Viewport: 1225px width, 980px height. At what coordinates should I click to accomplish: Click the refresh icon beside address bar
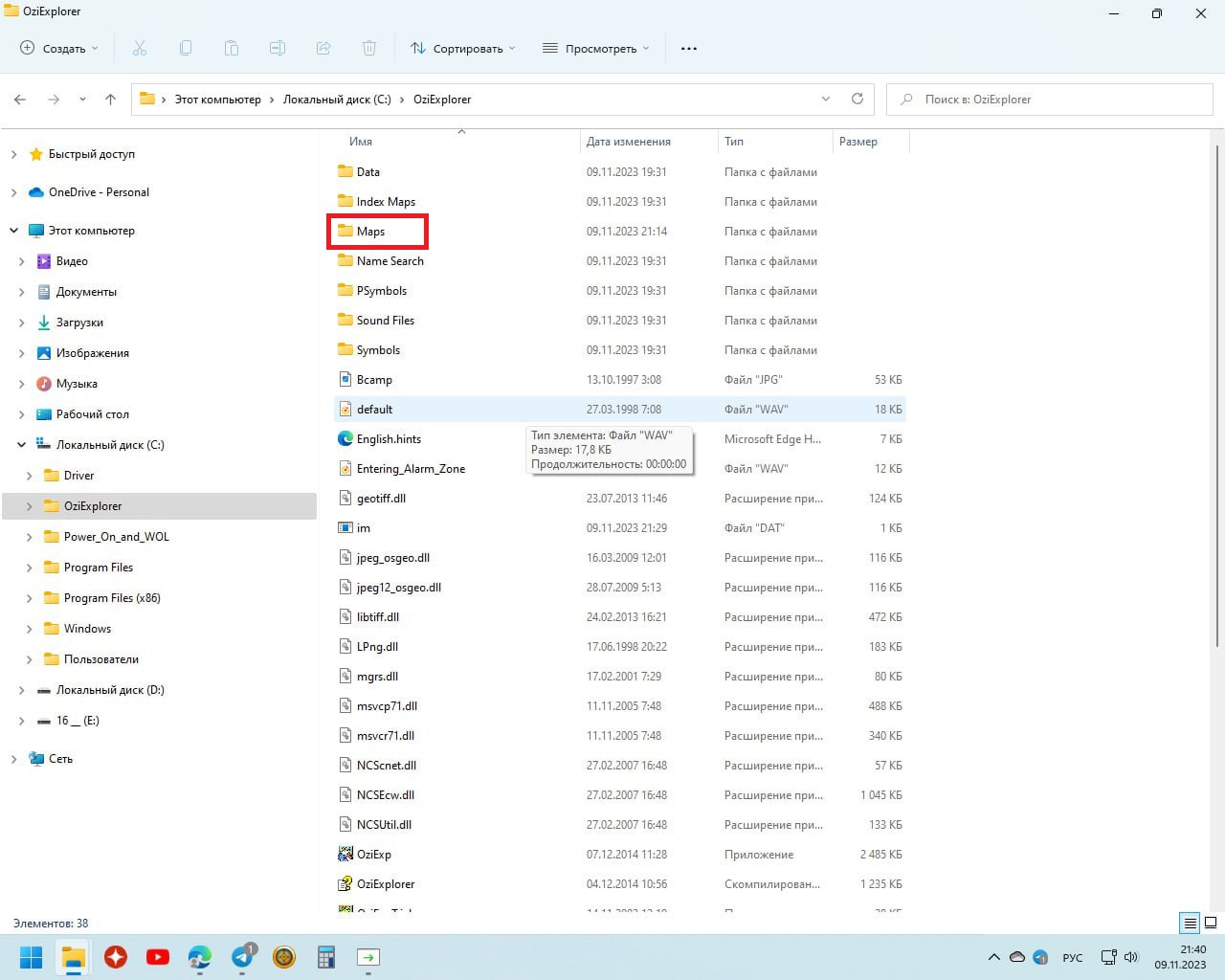857,99
